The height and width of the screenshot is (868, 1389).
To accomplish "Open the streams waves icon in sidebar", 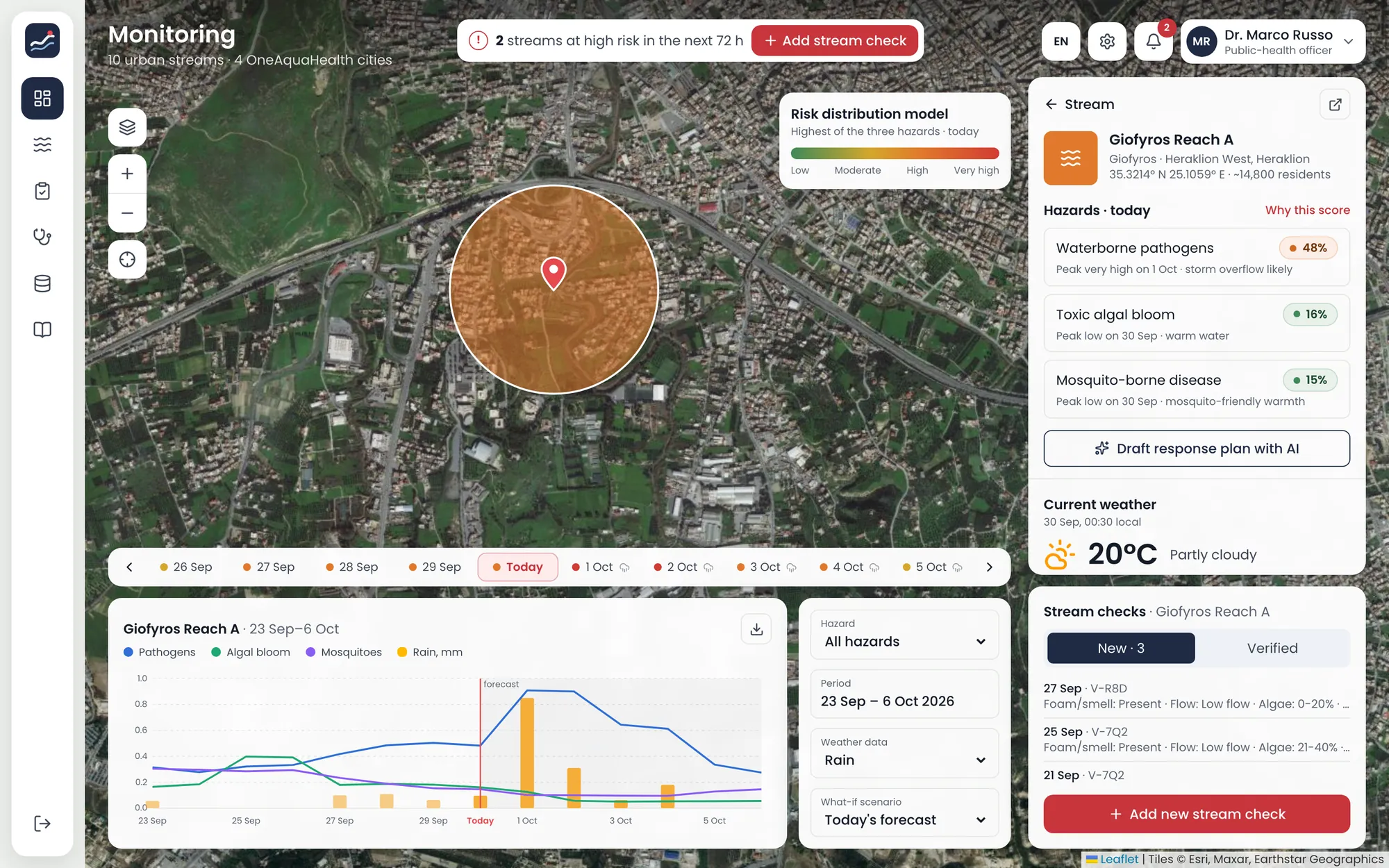I will pos(42,144).
